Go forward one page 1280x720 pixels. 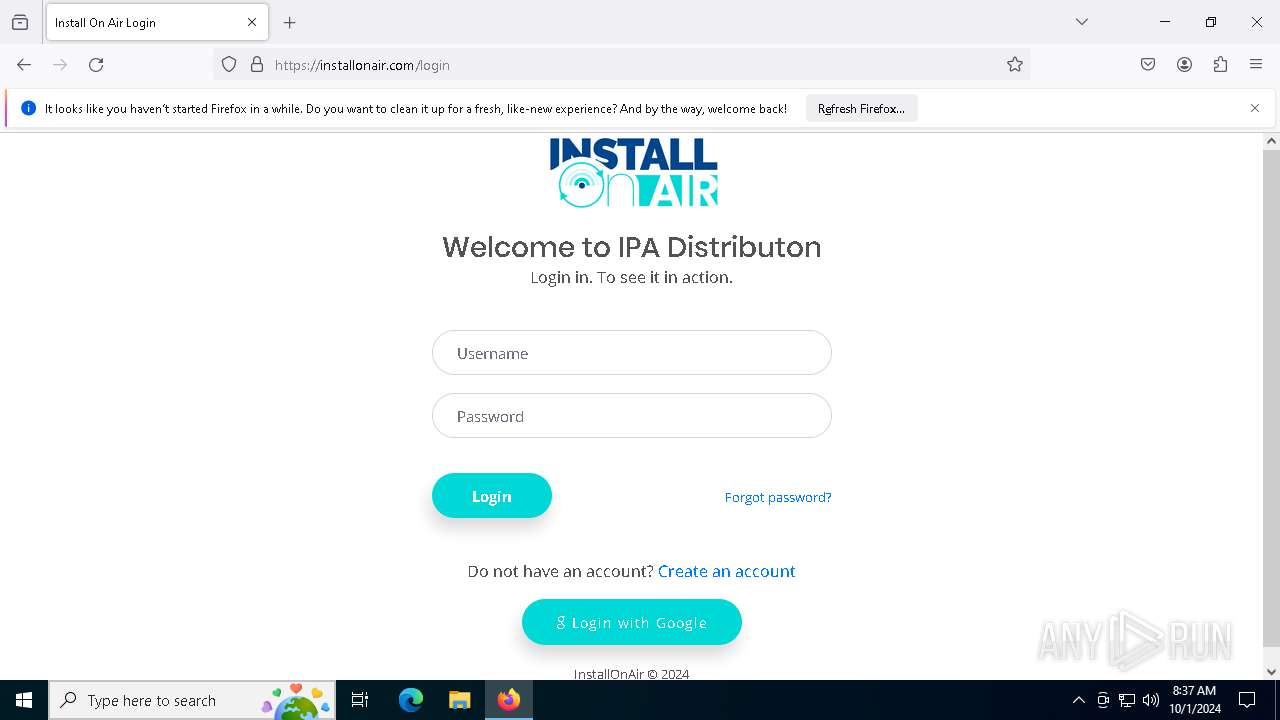click(60, 65)
